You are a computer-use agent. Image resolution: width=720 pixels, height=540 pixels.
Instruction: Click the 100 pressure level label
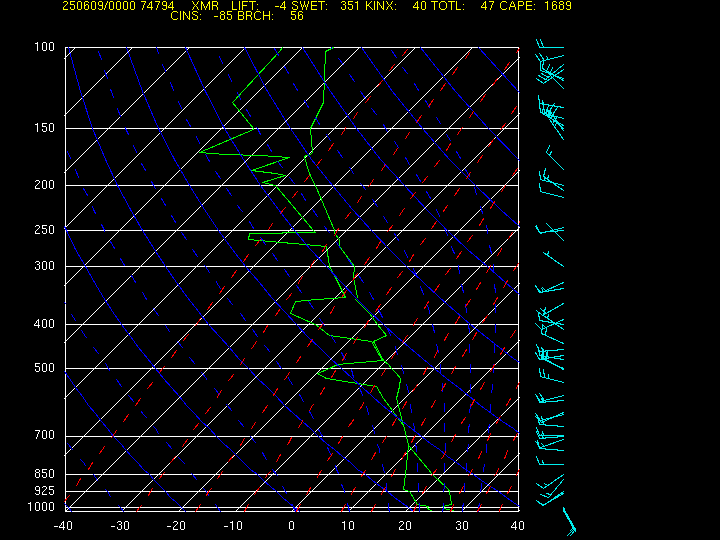pos(44,47)
